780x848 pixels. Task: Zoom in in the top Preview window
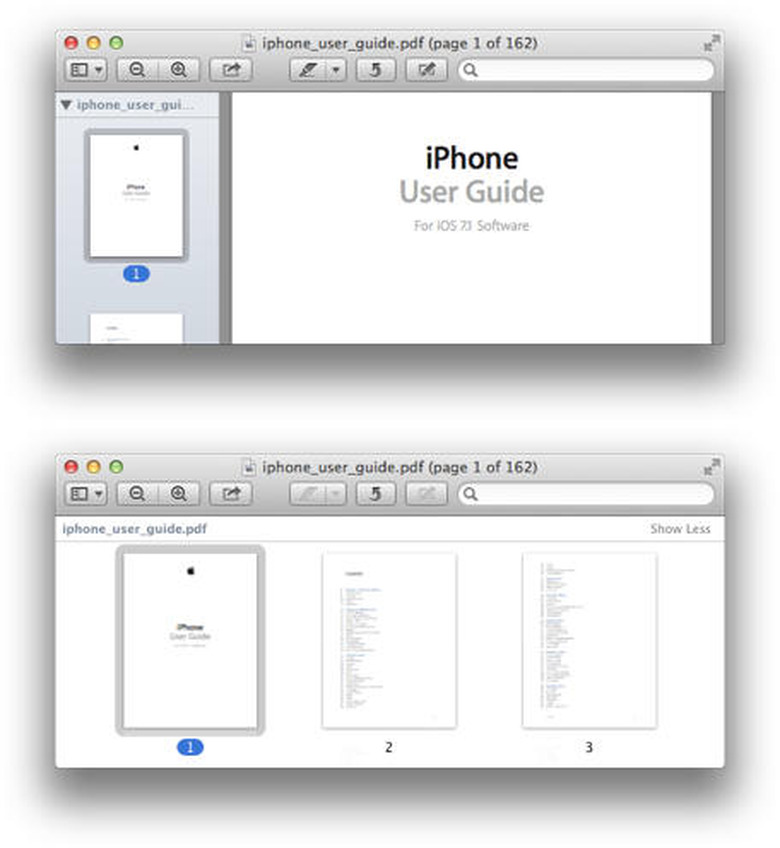pos(179,70)
